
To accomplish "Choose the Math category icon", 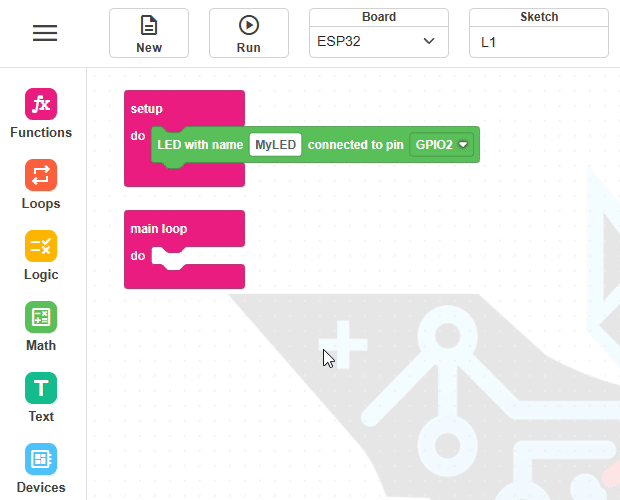I will point(41,317).
